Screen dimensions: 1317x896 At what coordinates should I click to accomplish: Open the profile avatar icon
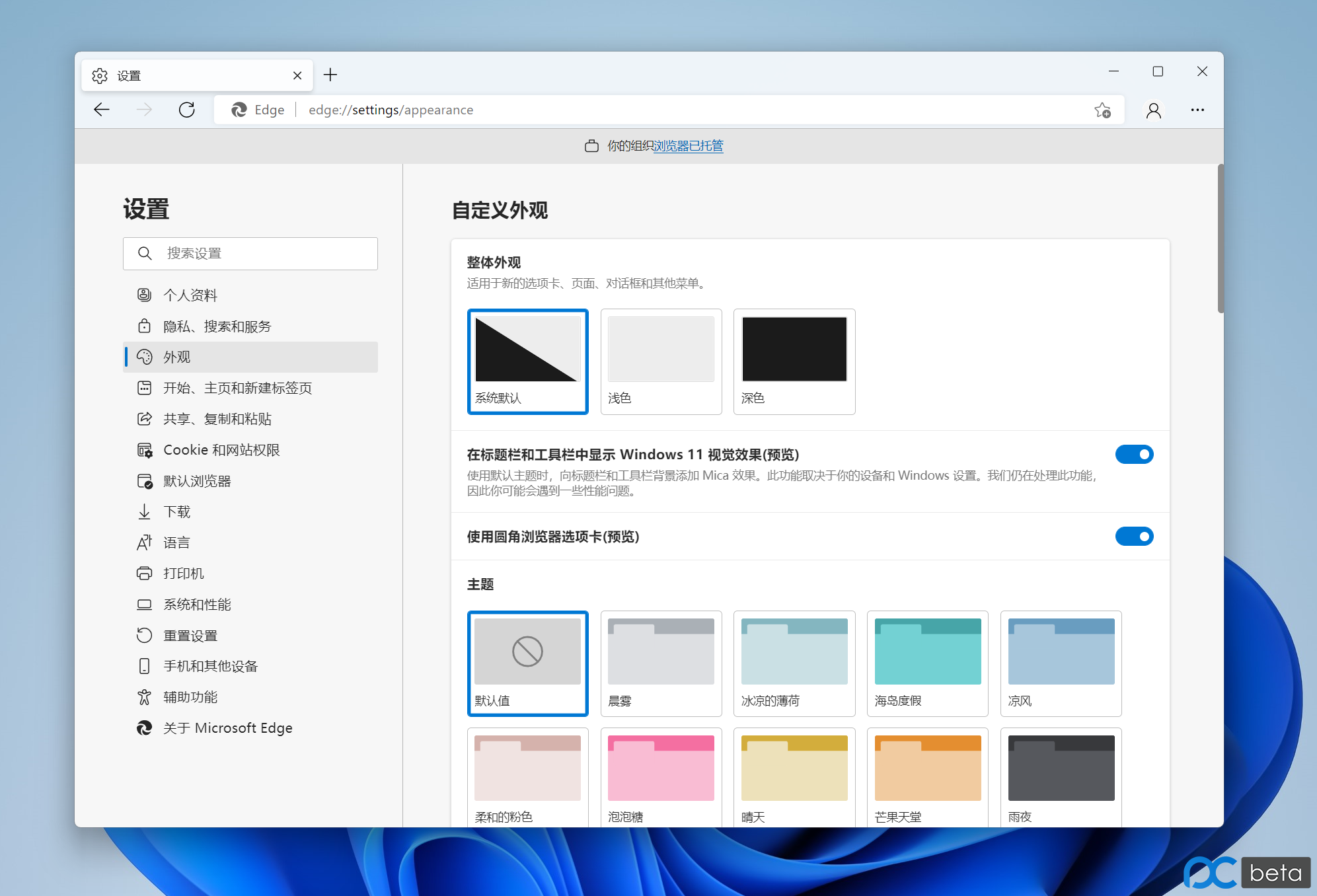(x=1154, y=110)
